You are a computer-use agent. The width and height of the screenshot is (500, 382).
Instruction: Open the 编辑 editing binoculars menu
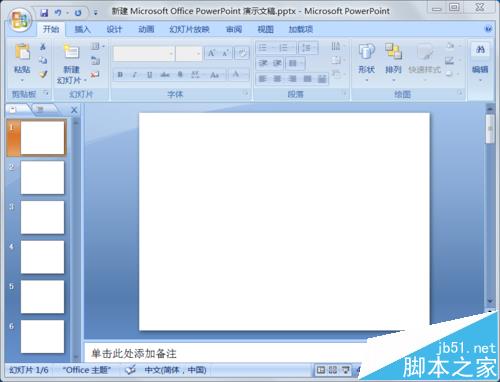point(480,62)
